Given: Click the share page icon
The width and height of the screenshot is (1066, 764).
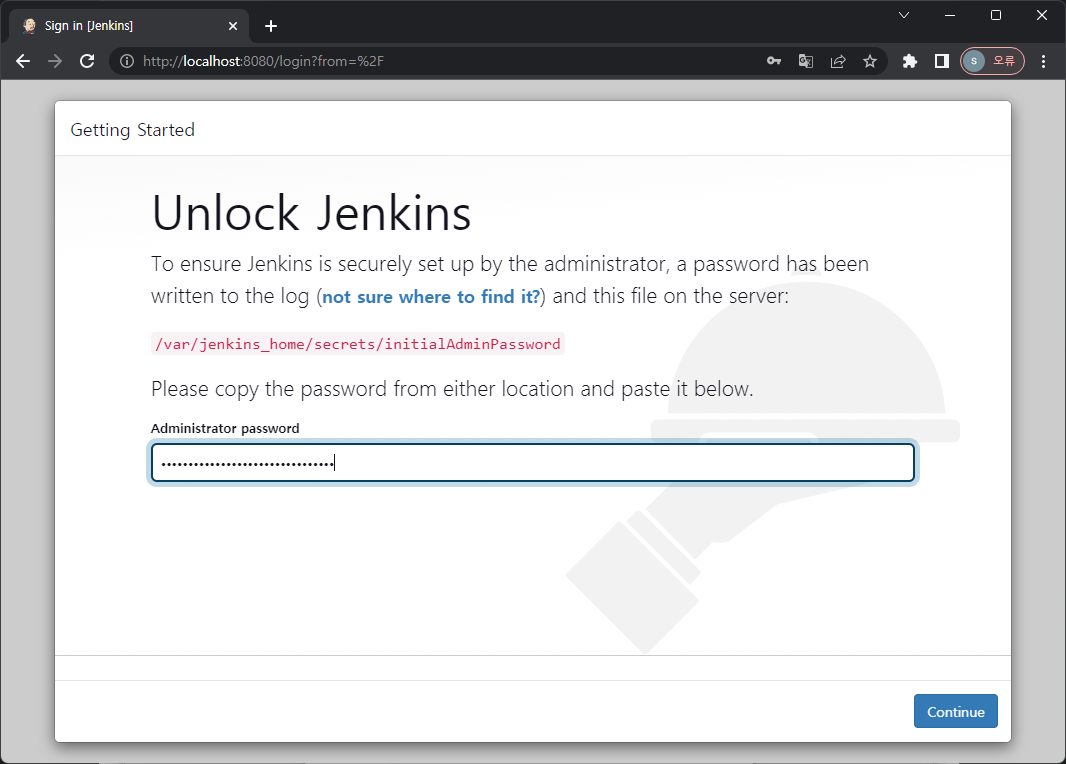Looking at the screenshot, I should 838,61.
